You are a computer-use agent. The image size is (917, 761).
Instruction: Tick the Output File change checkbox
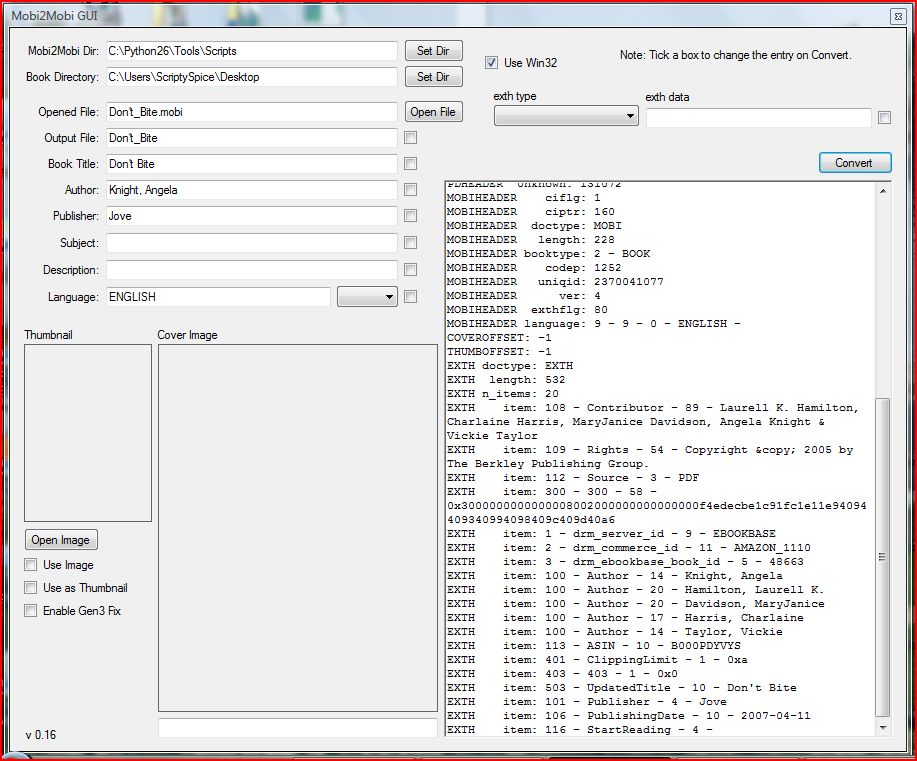pos(411,137)
